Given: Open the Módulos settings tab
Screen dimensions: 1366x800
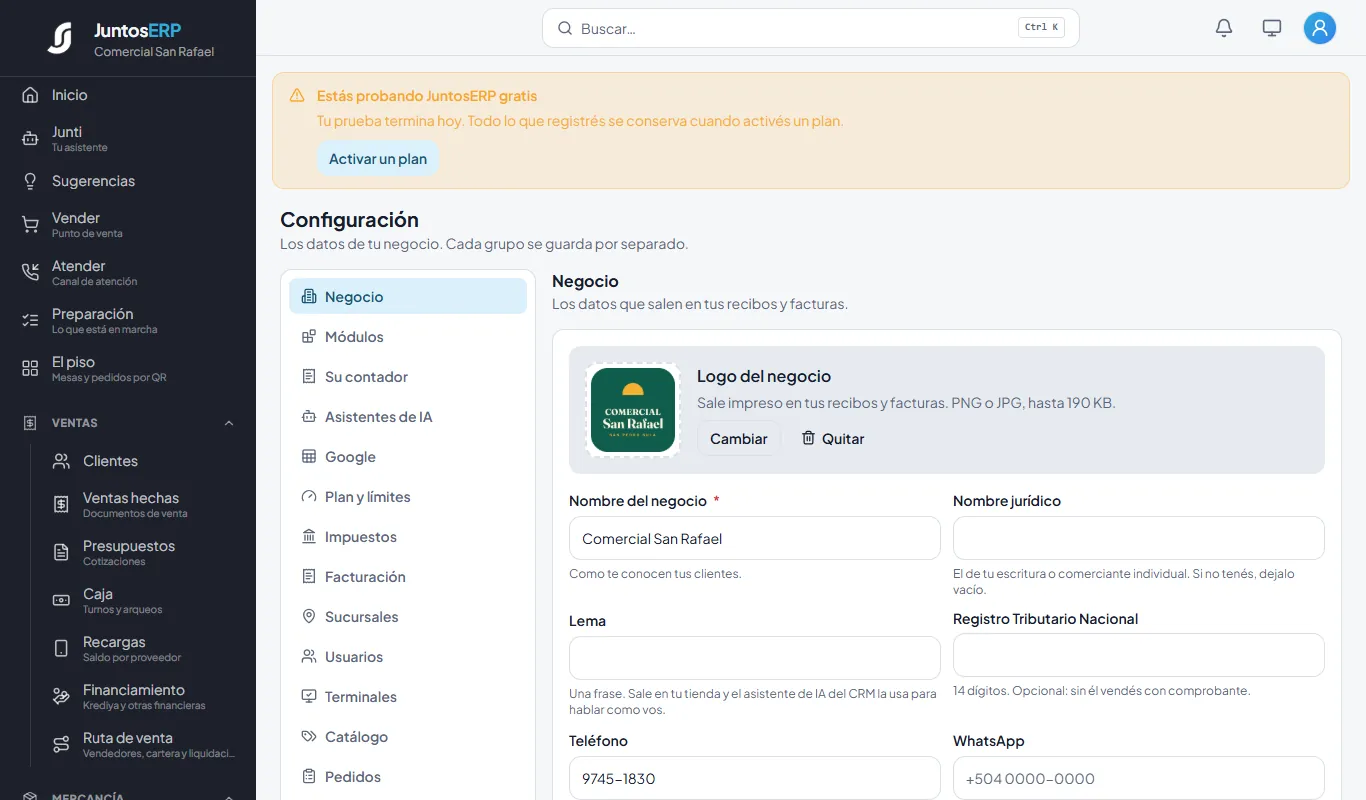Looking at the screenshot, I should click(x=408, y=337).
